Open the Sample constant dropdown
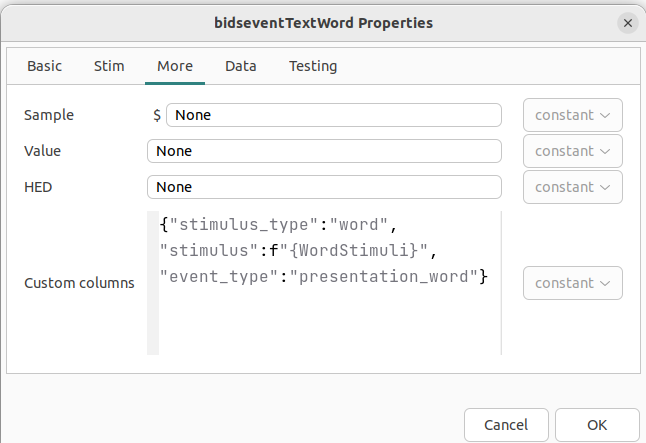Screen dimensions: 646x443 pos(573,115)
